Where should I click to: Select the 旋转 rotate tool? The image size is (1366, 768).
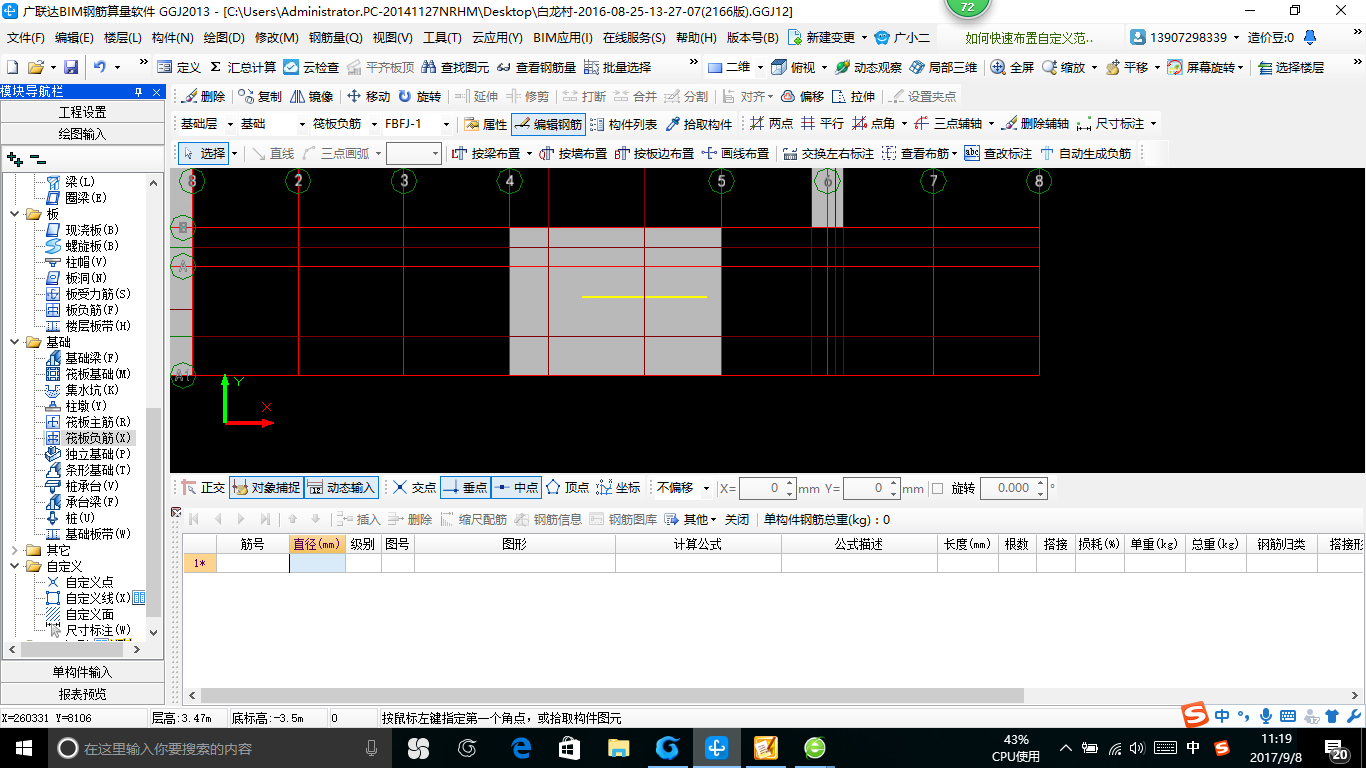click(x=419, y=97)
